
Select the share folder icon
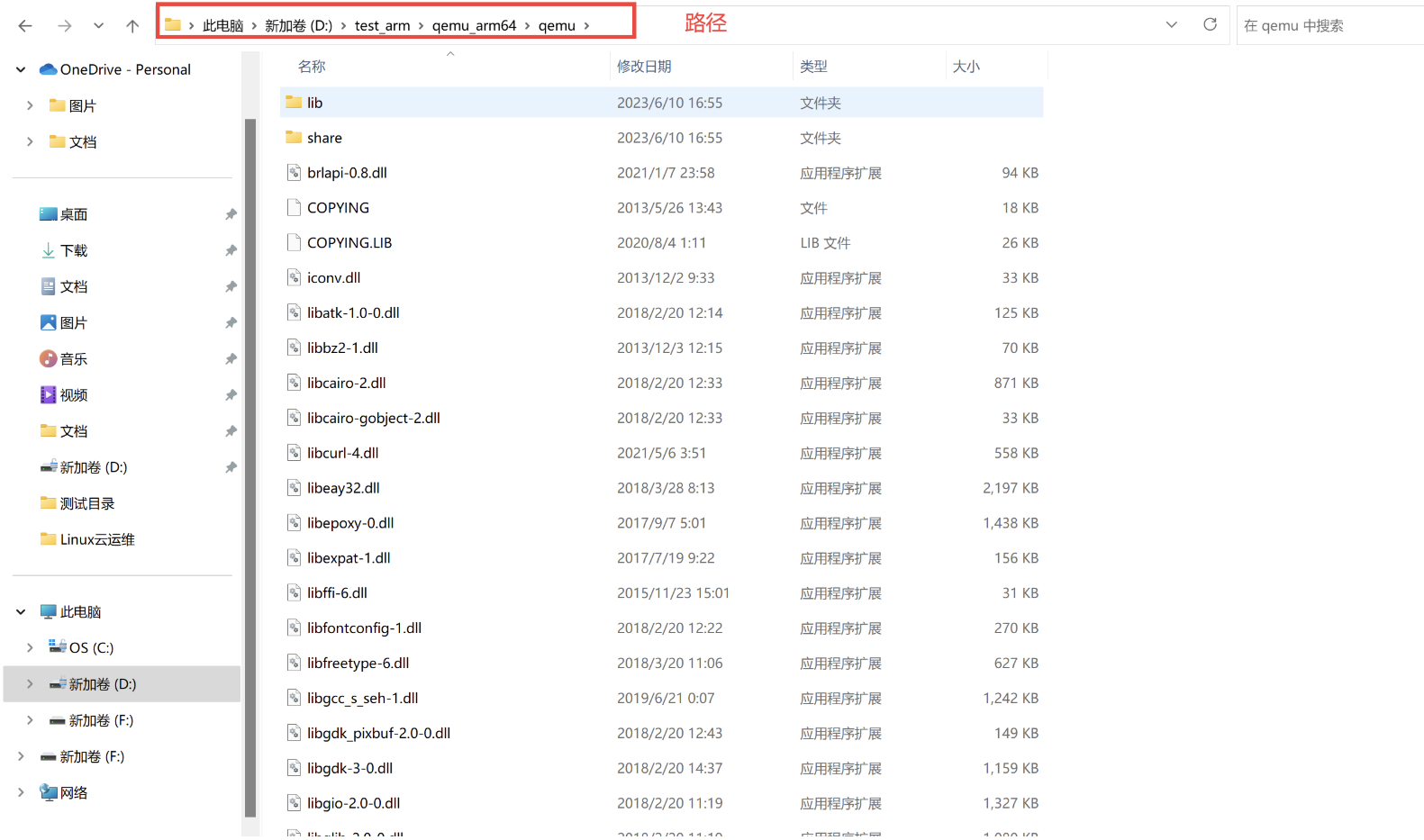(x=294, y=137)
